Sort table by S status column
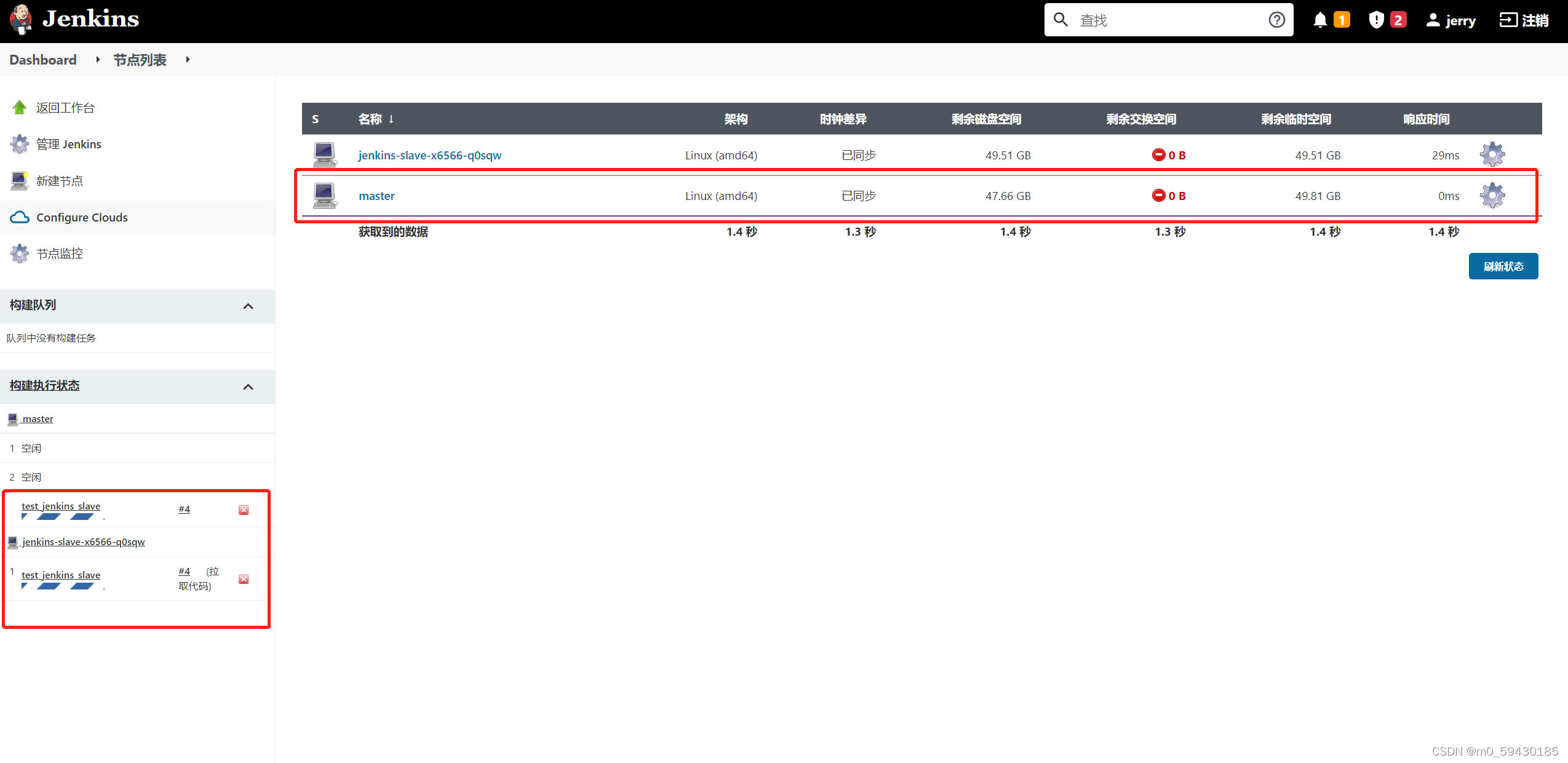This screenshot has height=763, width=1568. (316, 119)
